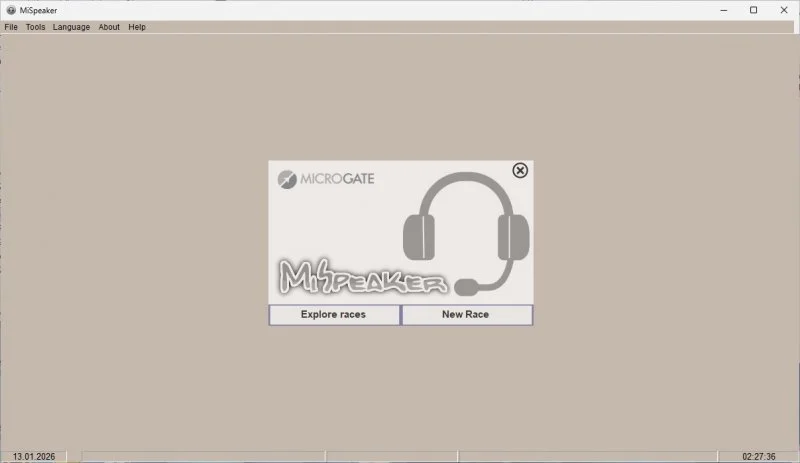Viewport: 800px width, 463px height.
Task: Open the File menu
Action: click(x=11, y=27)
